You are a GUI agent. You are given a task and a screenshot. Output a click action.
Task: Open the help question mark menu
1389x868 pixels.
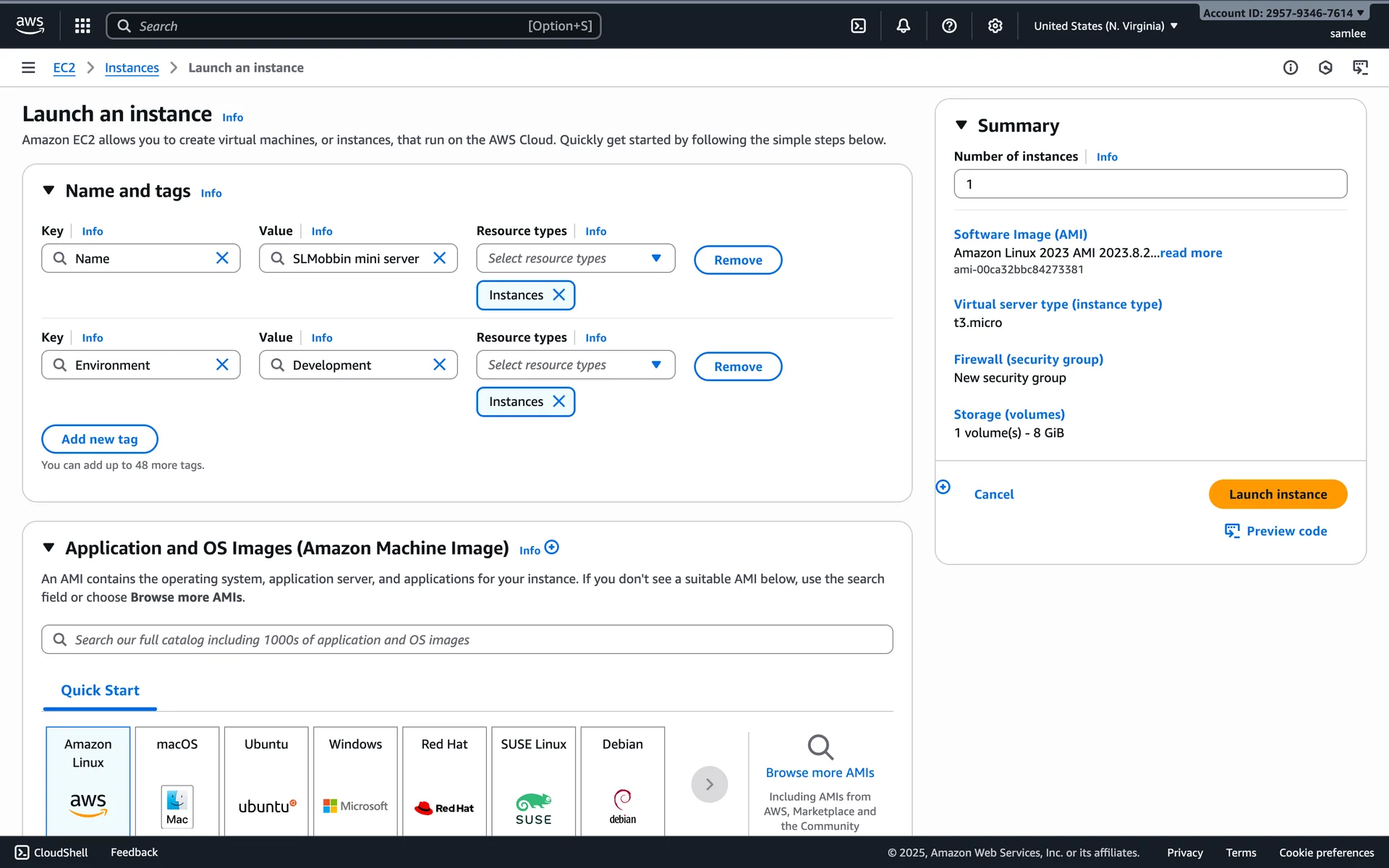click(949, 26)
